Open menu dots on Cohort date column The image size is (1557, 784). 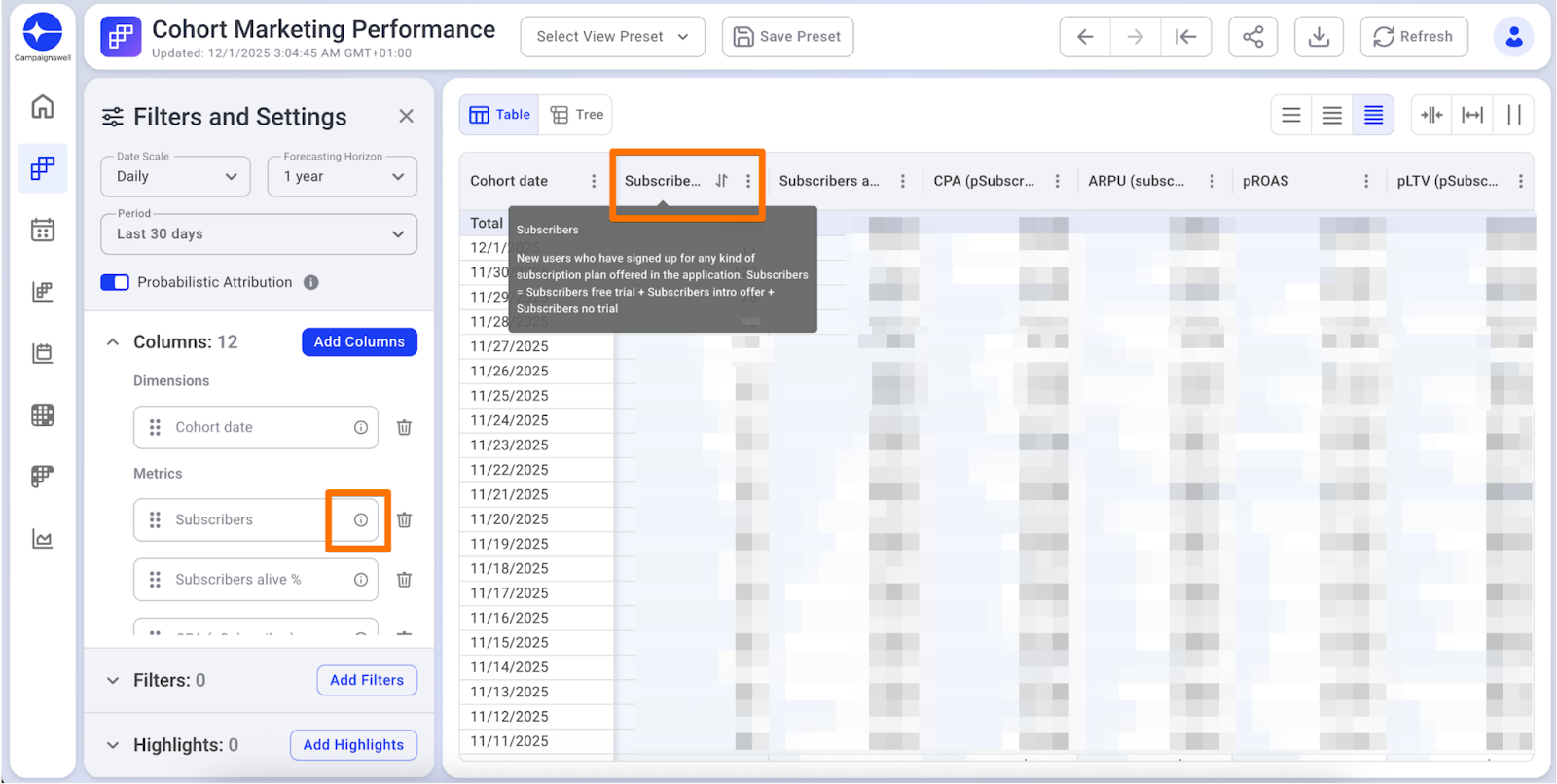tap(594, 181)
